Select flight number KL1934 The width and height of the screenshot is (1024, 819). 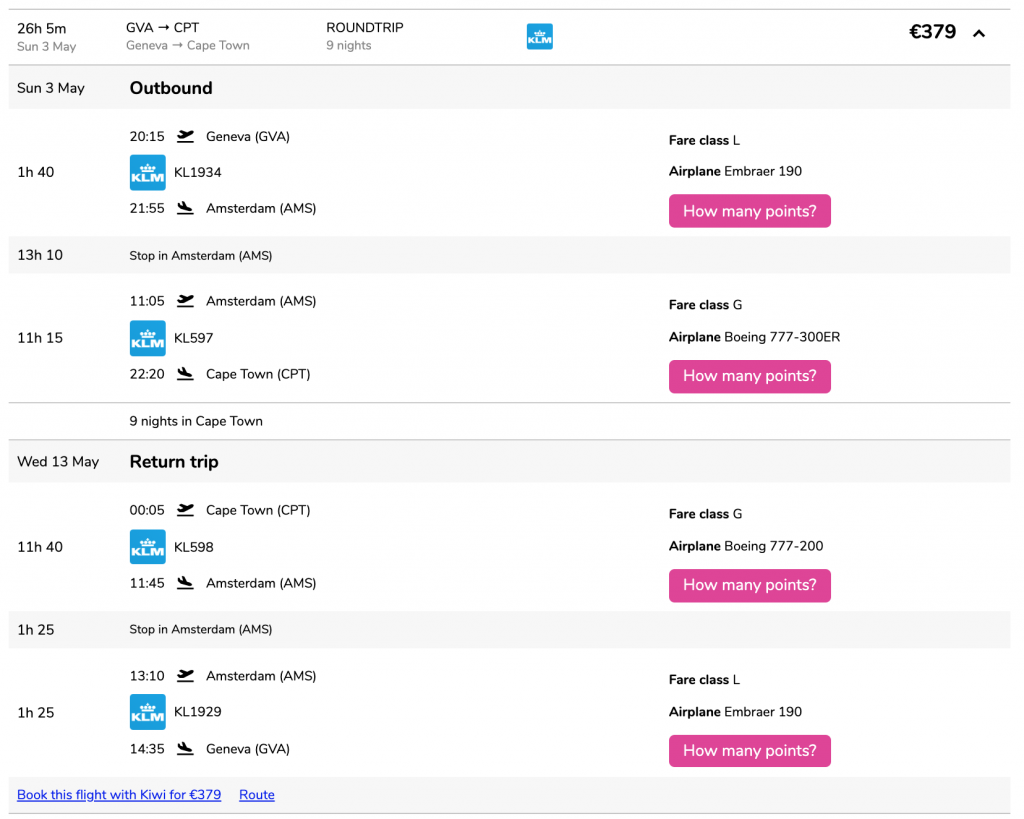pyautogui.click(x=198, y=172)
